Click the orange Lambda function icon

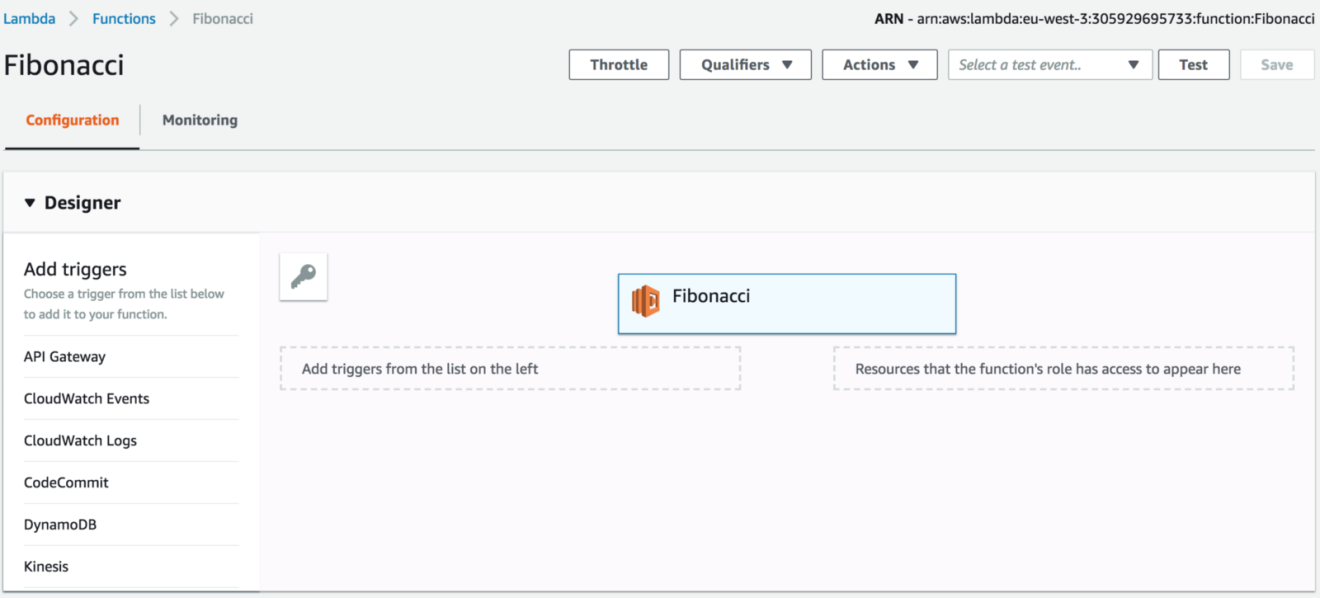click(x=645, y=300)
